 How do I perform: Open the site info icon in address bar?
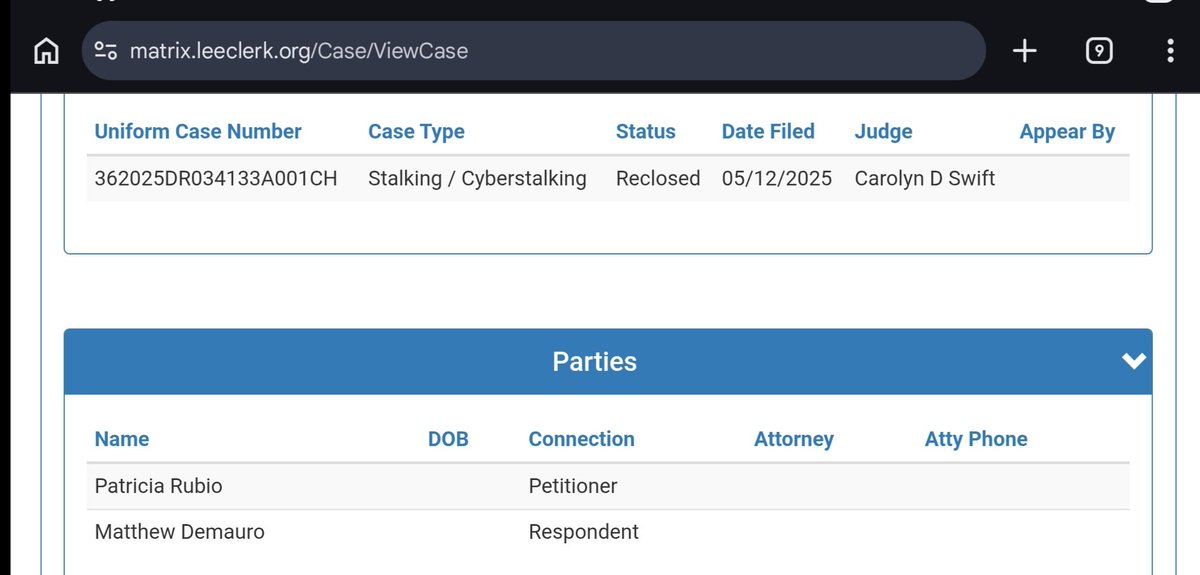107,51
